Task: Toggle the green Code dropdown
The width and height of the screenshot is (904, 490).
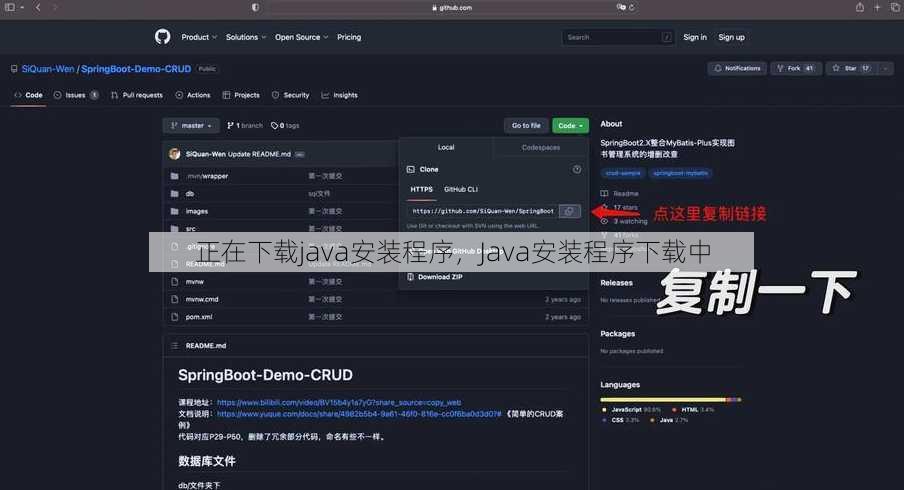Action: coord(570,126)
